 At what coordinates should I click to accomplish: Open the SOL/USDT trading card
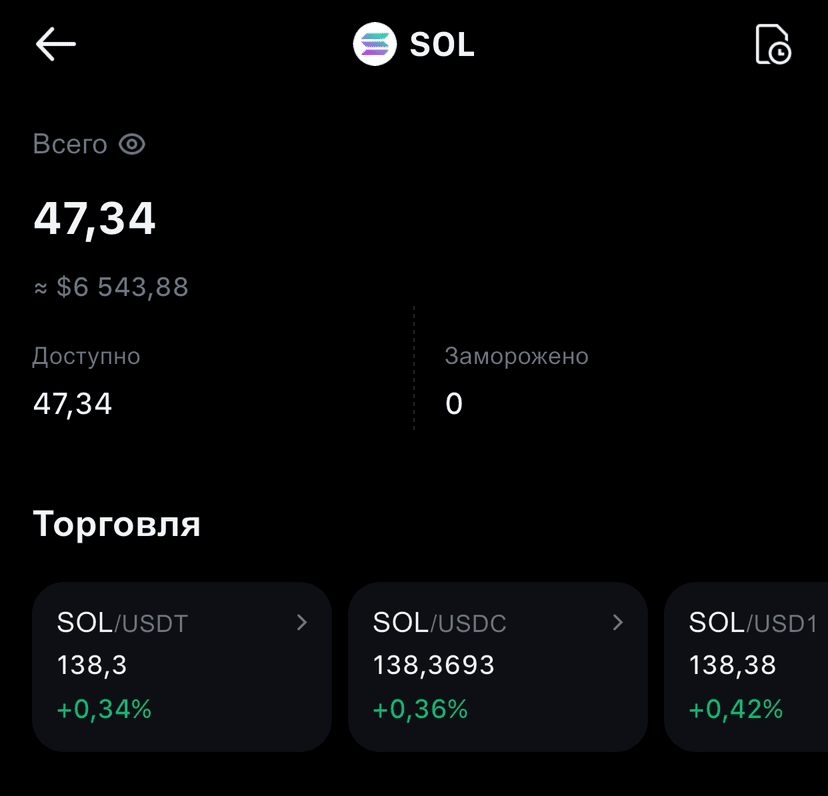click(182, 667)
